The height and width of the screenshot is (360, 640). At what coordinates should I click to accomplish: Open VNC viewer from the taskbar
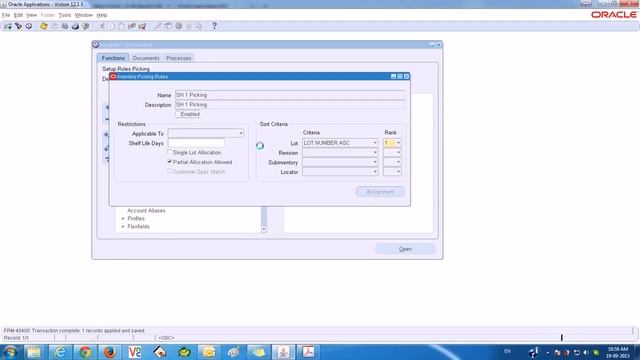click(x=134, y=352)
